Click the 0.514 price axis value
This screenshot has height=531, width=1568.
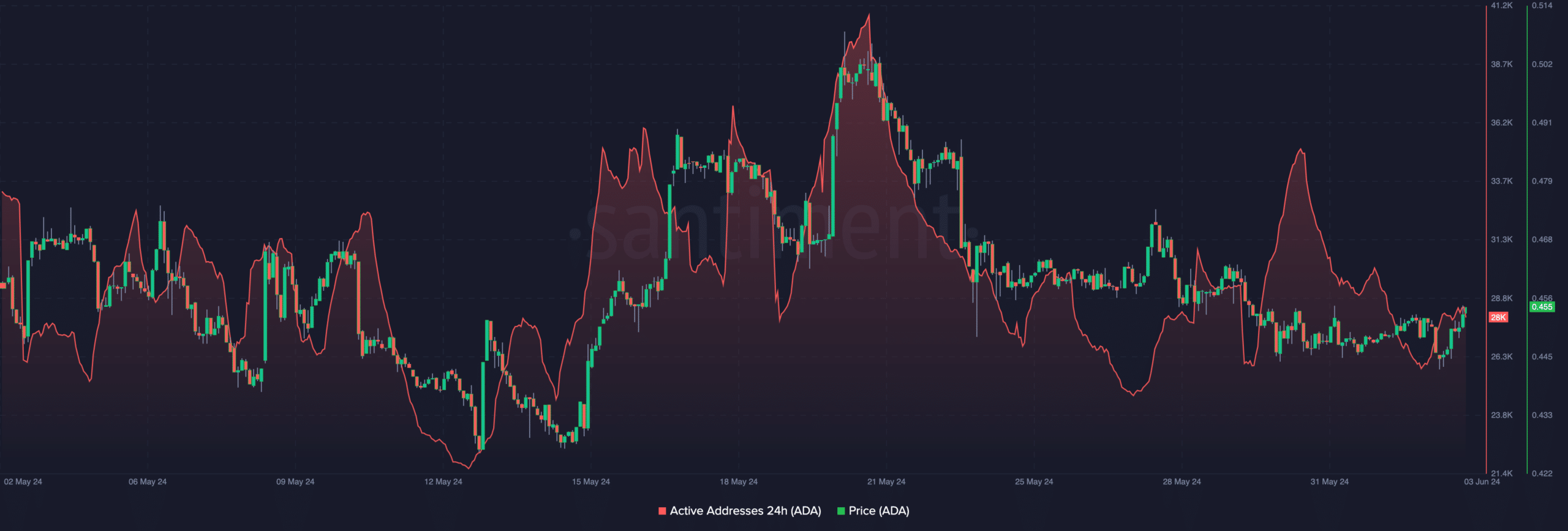click(1542, 6)
